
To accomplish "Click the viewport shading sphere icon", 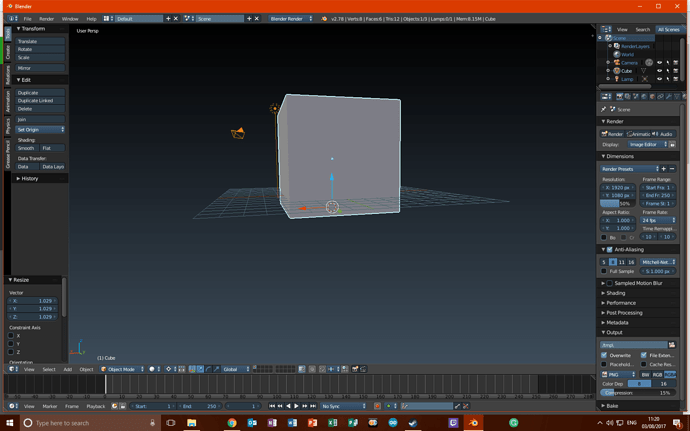I will 152,369.
